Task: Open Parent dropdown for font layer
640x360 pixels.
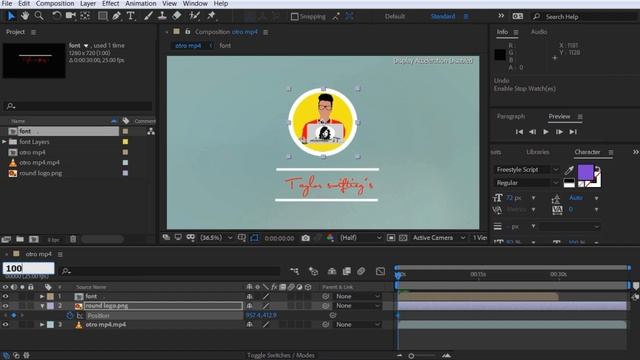Action: pos(358,296)
